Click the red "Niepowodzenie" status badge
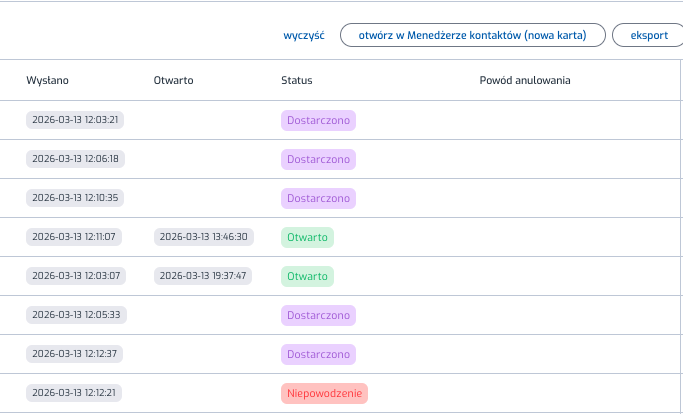 [324, 393]
